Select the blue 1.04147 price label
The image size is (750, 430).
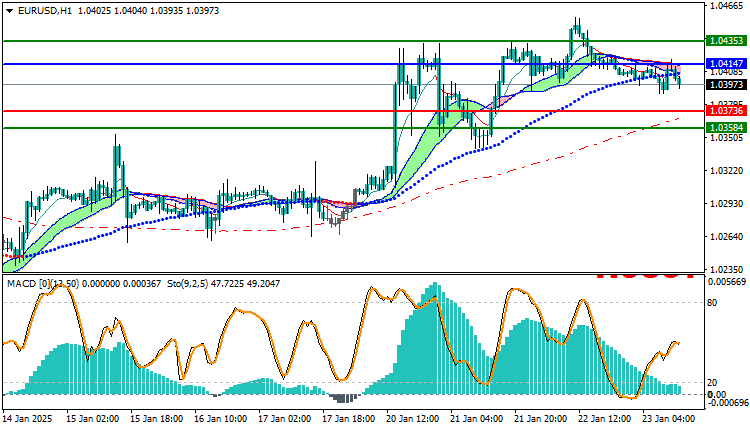(726, 64)
